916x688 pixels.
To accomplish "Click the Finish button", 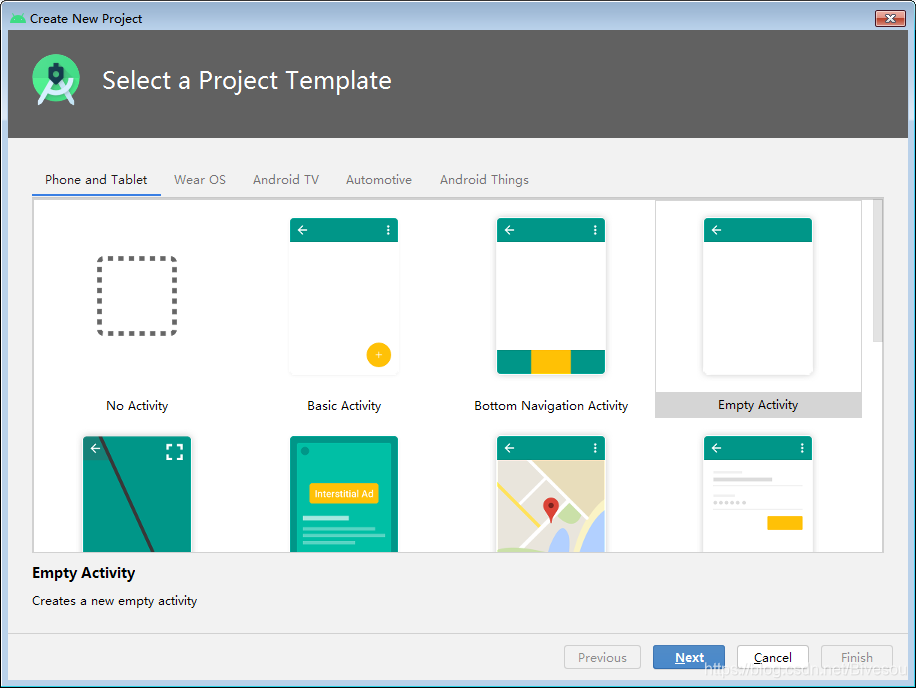I will [x=857, y=658].
